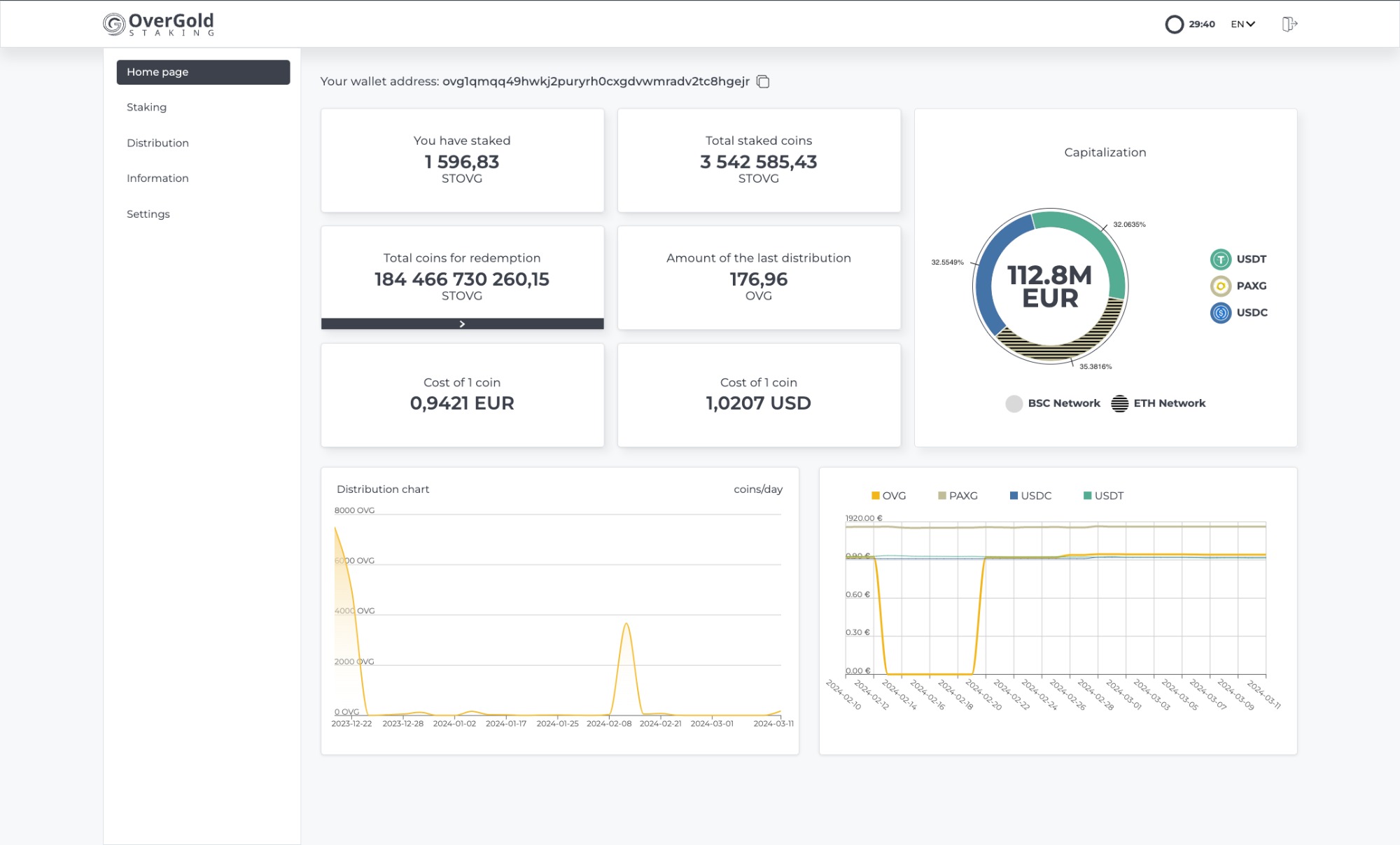Click the 1,0207 USD coin cost
The height and width of the screenshot is (845, 1400).
[x=758, y=403]
